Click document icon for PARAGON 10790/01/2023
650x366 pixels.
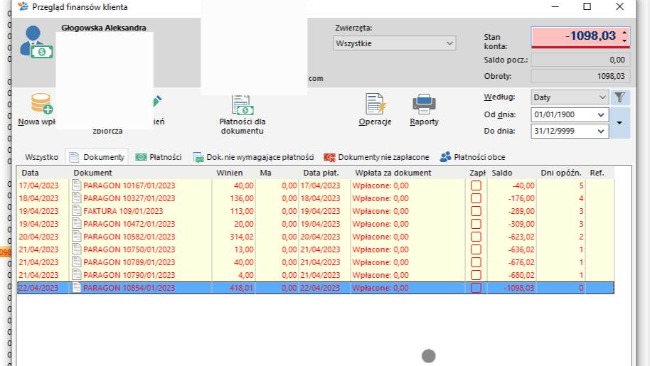point(76,275)
